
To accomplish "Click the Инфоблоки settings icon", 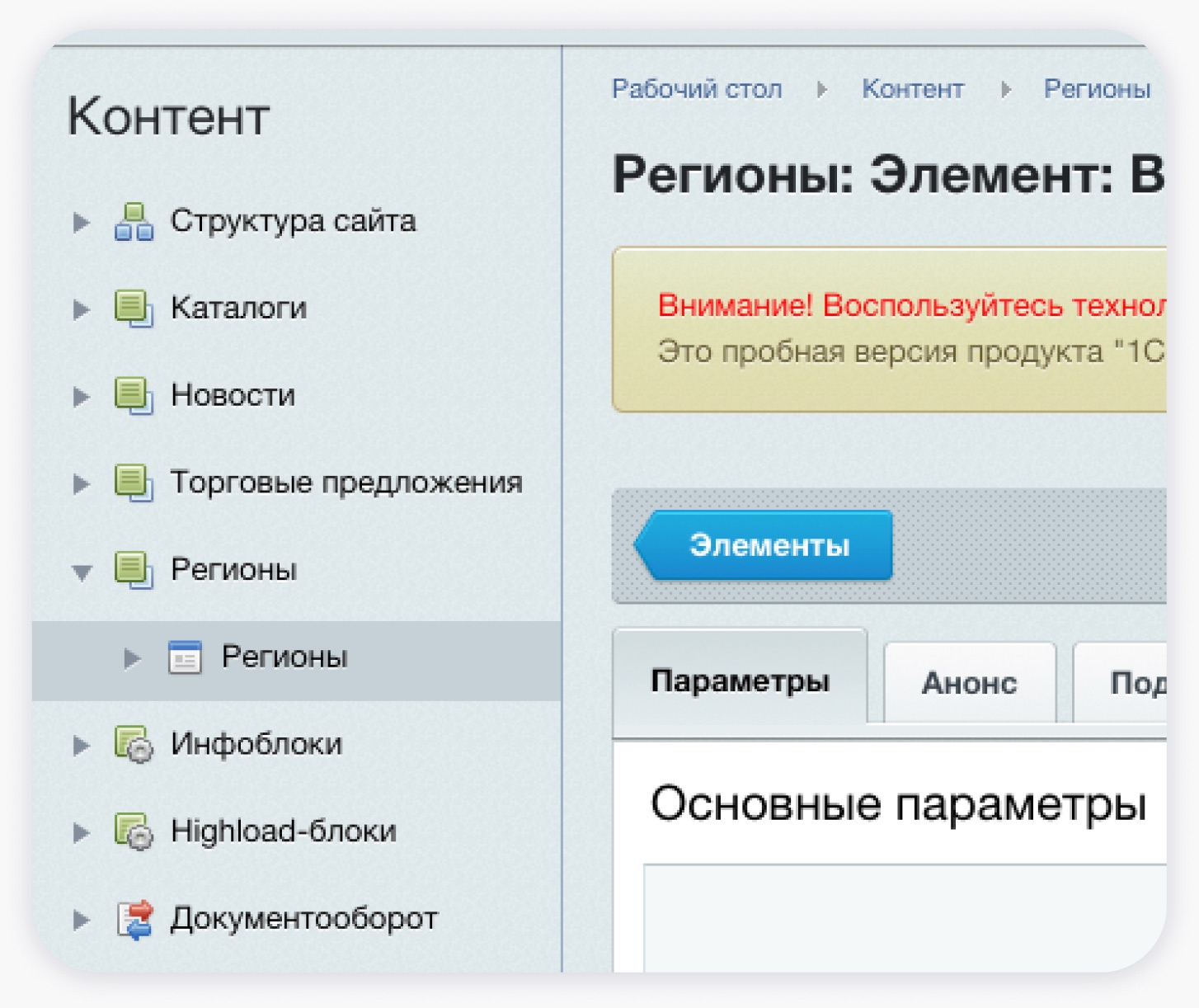I will click(134, 745).
